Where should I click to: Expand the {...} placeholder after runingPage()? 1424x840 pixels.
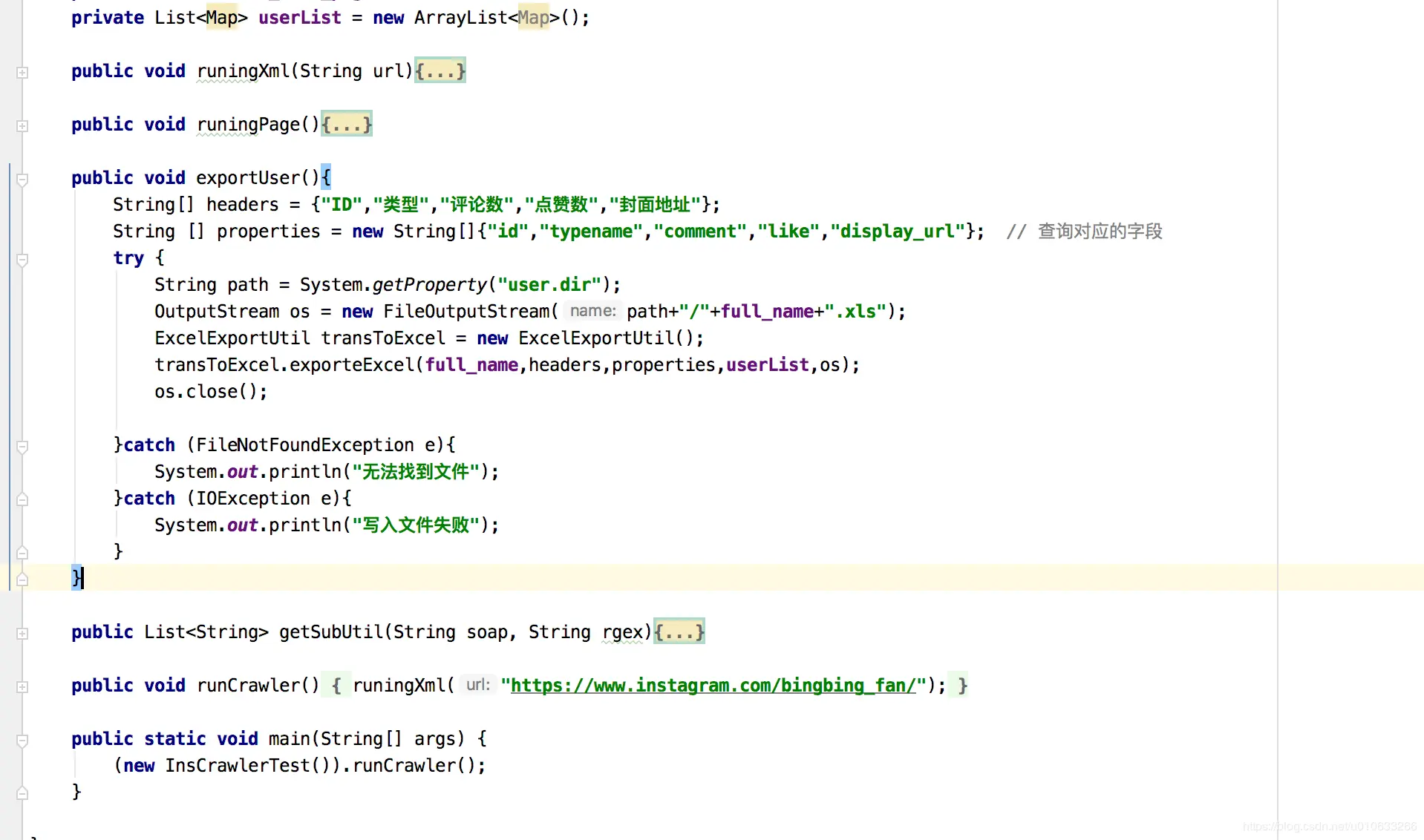(347, 124)
